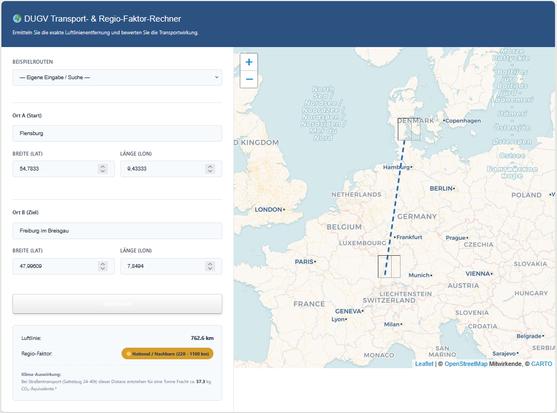This screenshot has height=413, width=557.
Task: Adjust Ort B latitude with stepper arrows
Action: click(103, 266)
